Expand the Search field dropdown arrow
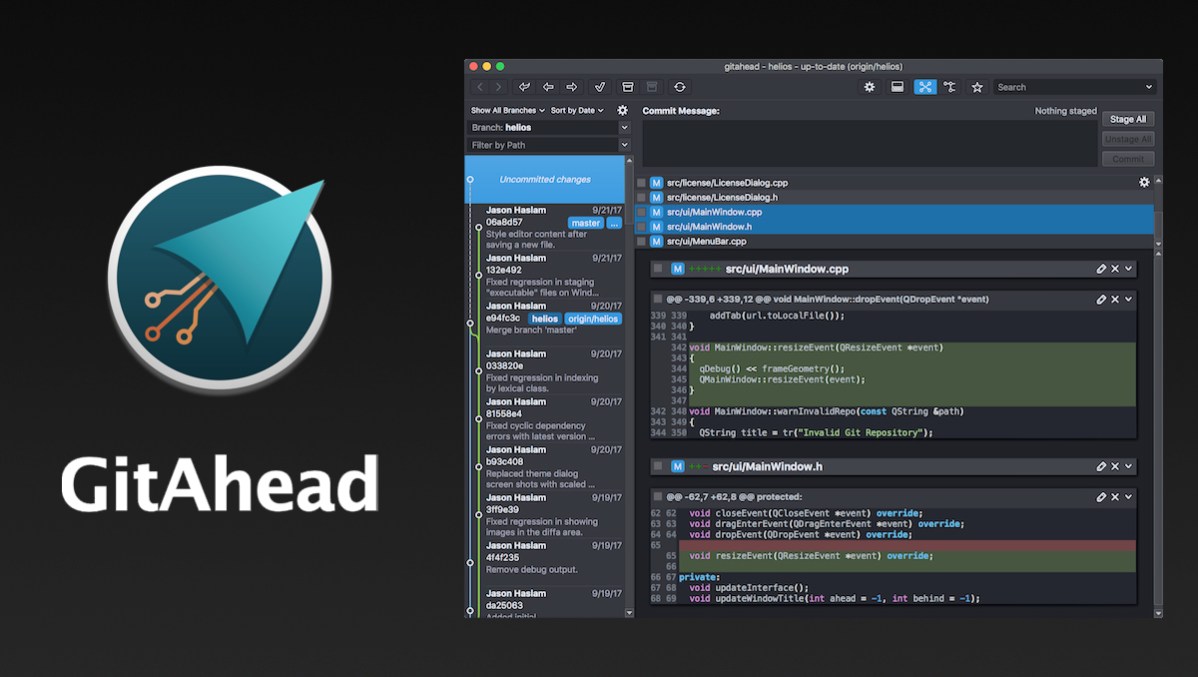The image size is (1198, 677). pos(1148,87)
